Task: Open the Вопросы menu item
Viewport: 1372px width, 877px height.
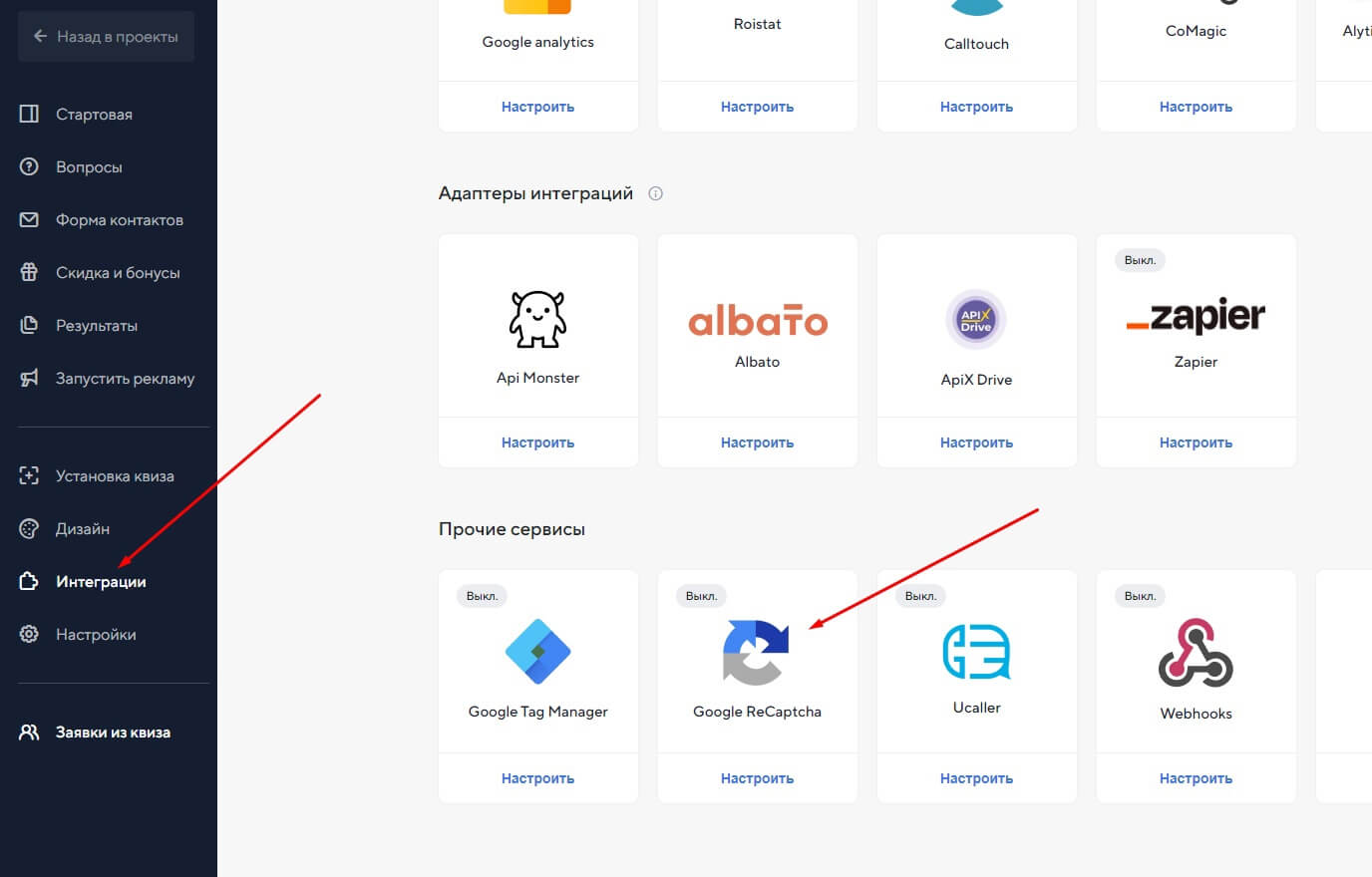Action: [89, 166]
